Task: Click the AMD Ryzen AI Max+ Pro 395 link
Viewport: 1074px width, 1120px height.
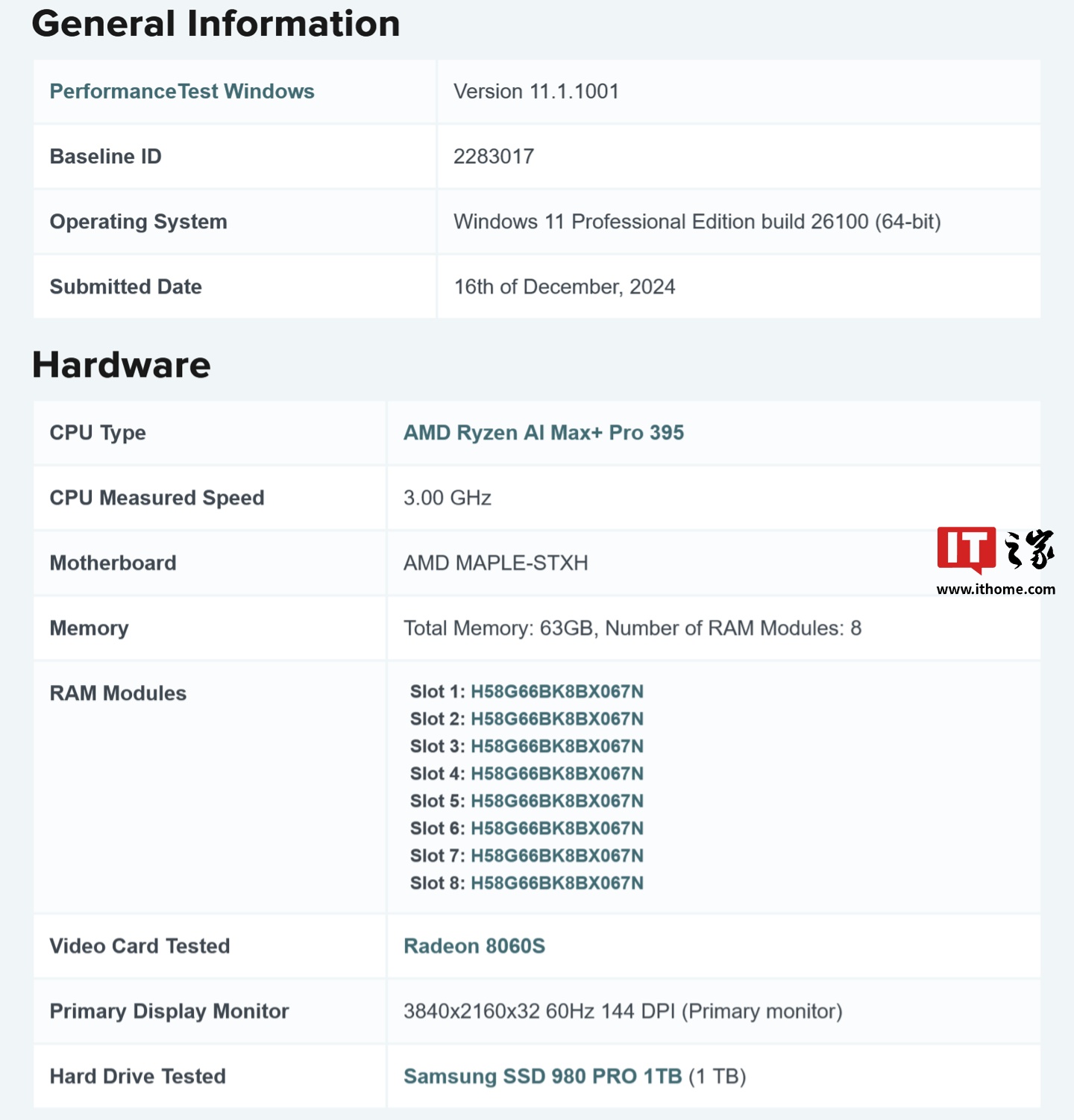Action: click(x=544, y=432)
